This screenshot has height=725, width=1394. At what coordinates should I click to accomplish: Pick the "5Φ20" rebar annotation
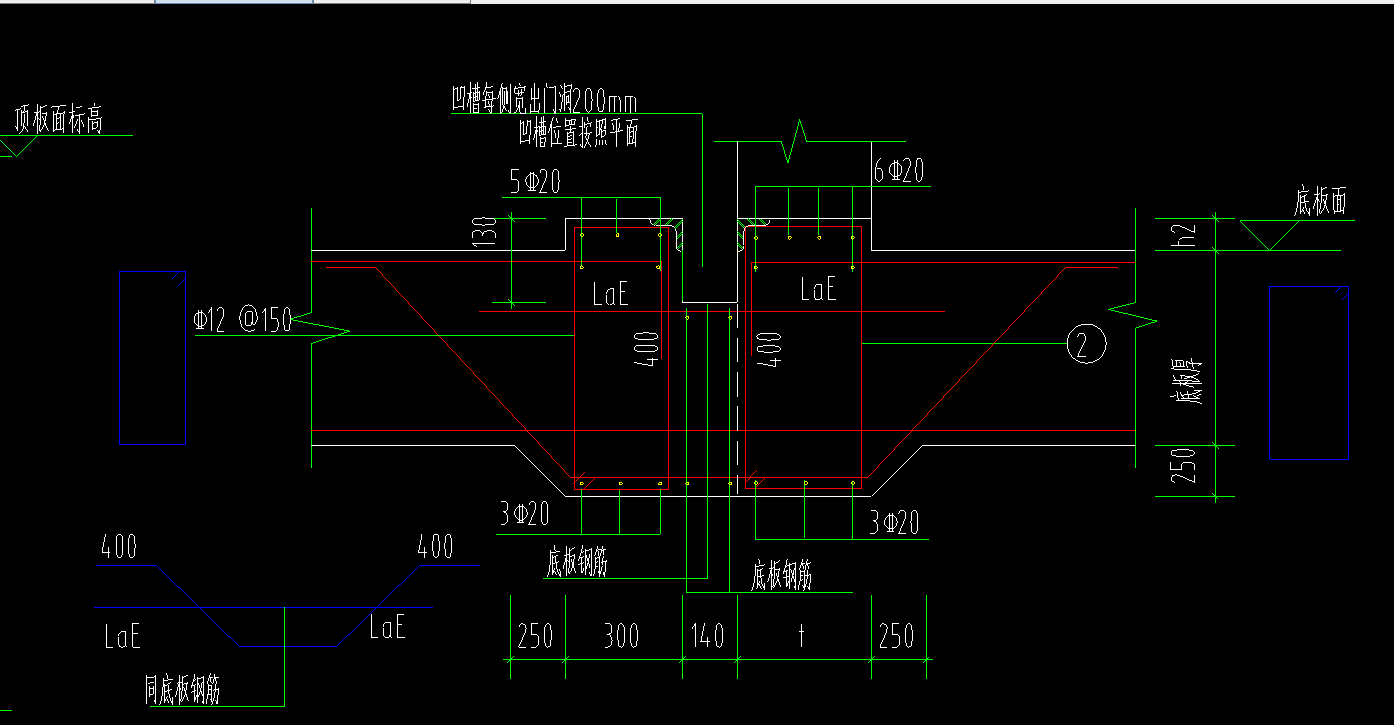(x=535, y=182)
